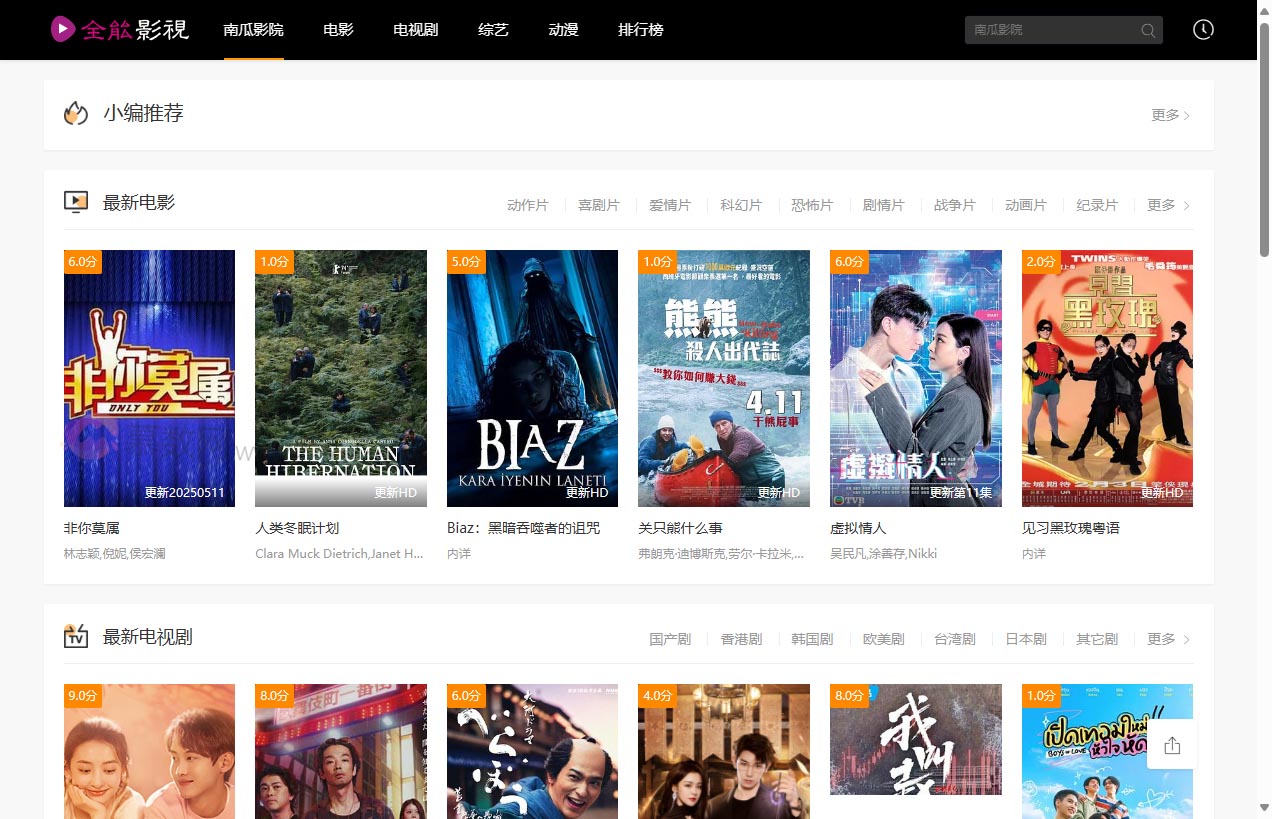Screen dimensions: 1272x819
Task: Open the 虚拟情人 poster thumbnail
Action: (x=915, y=378)
